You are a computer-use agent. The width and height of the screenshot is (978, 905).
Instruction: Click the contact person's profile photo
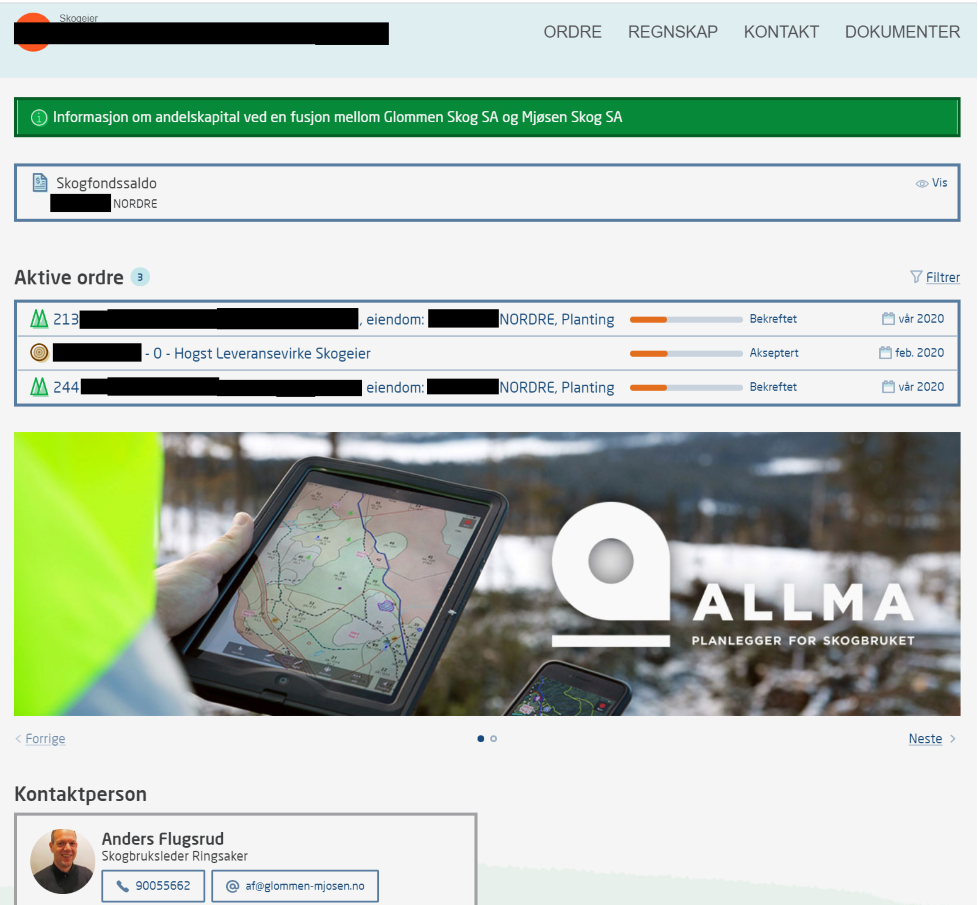tap(62, 861)
